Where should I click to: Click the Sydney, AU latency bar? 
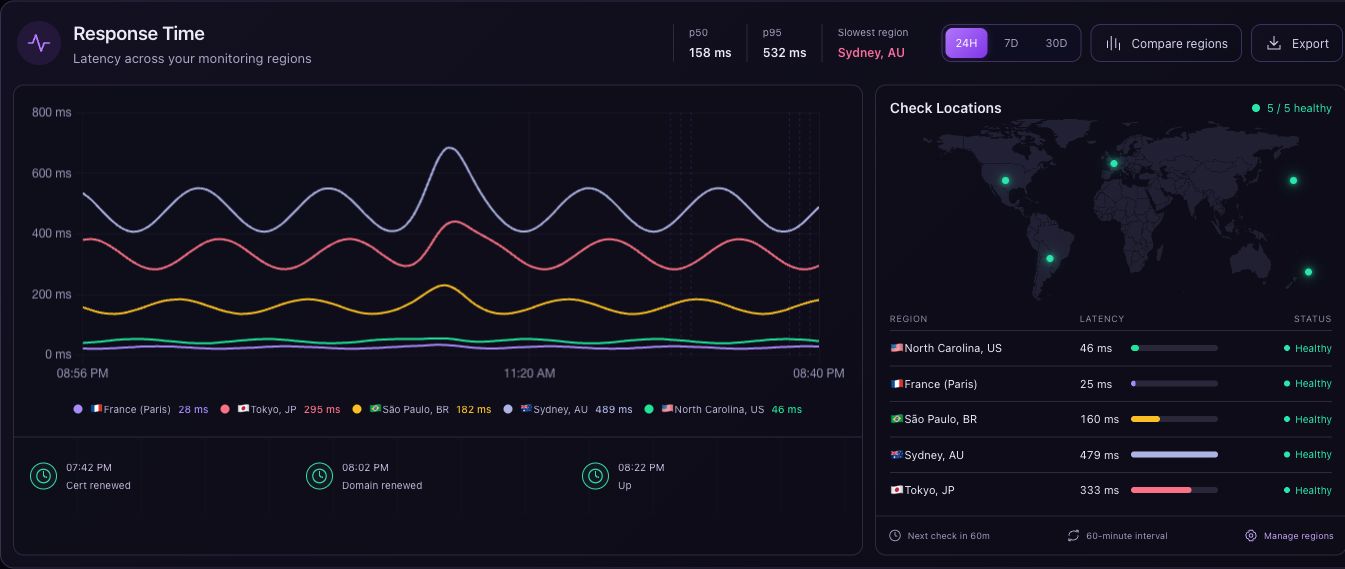click(1174, 455)
